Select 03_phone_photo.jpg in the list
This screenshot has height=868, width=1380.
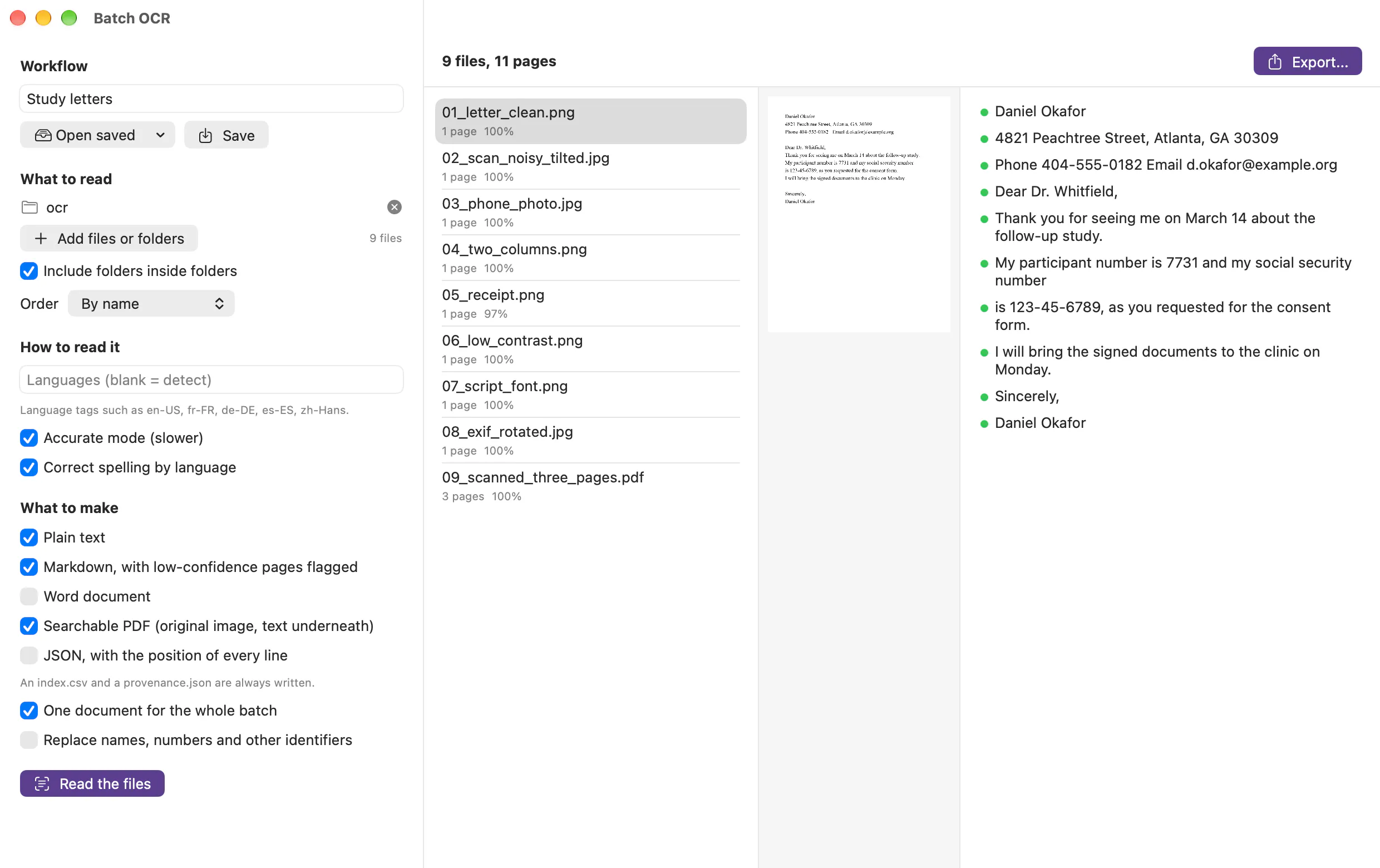click(x=590, y=213)
